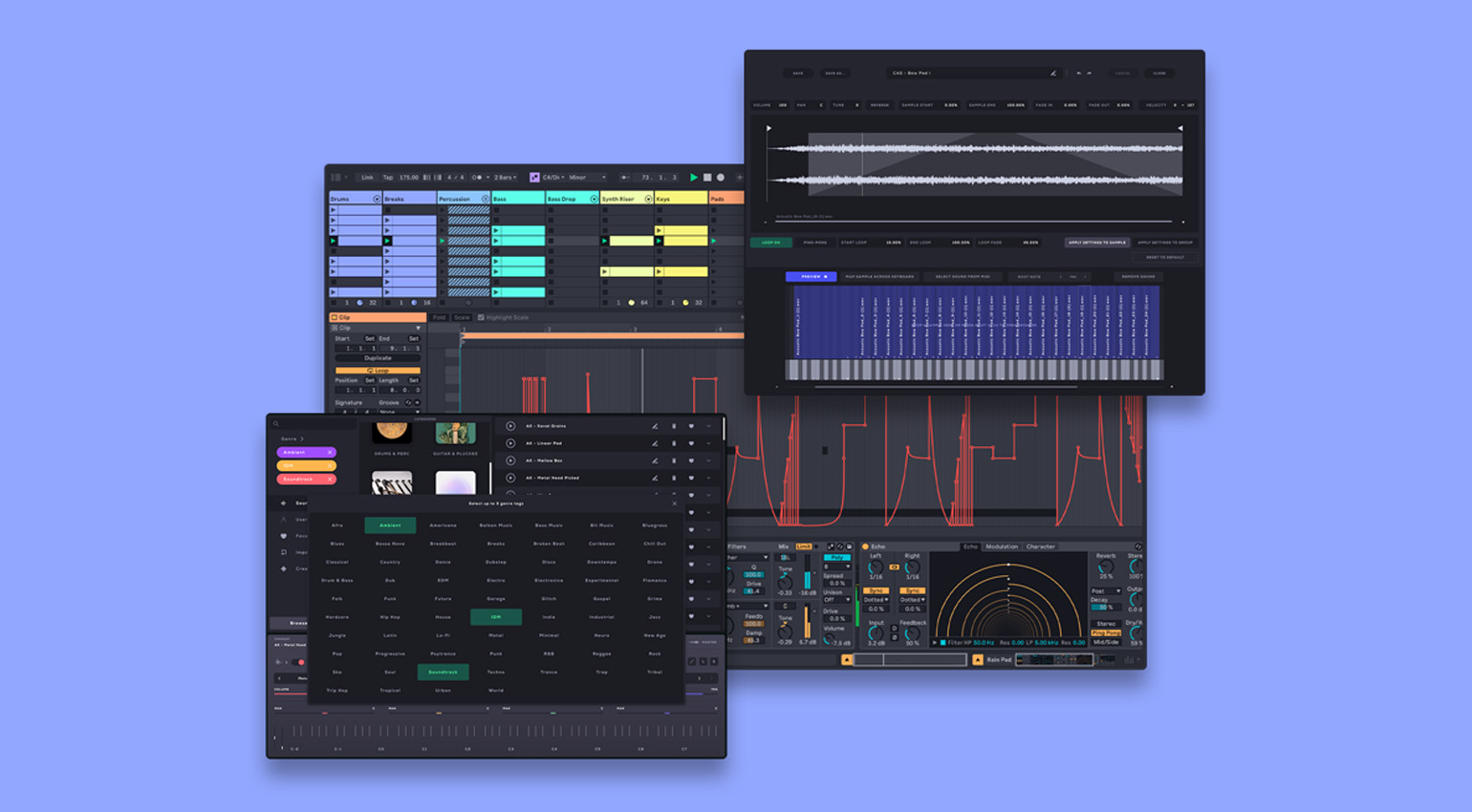
Task: Click the Apply Settings to Sample button
Action: (1096, 243)
